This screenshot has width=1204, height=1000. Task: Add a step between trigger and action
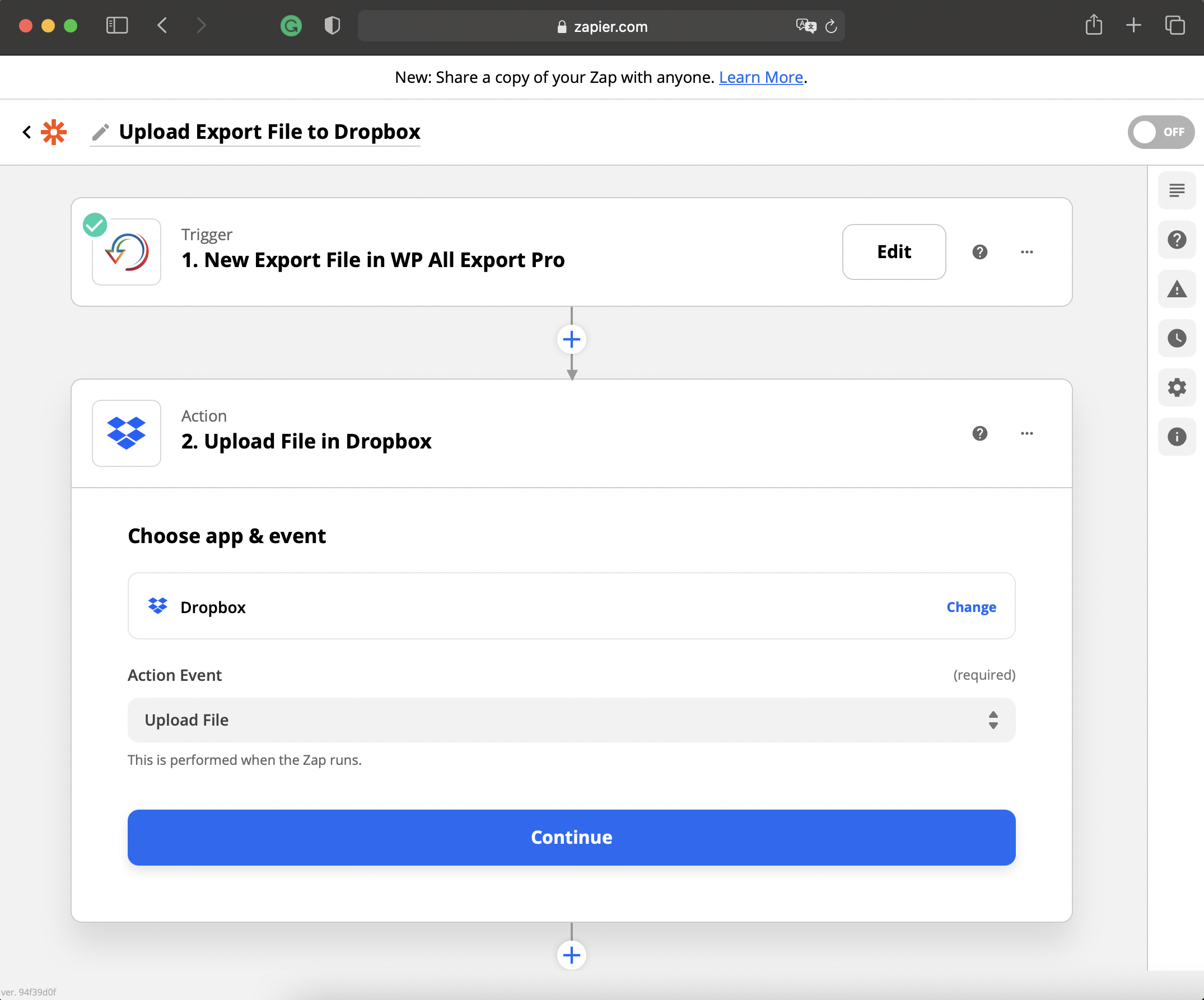point(571,339)
